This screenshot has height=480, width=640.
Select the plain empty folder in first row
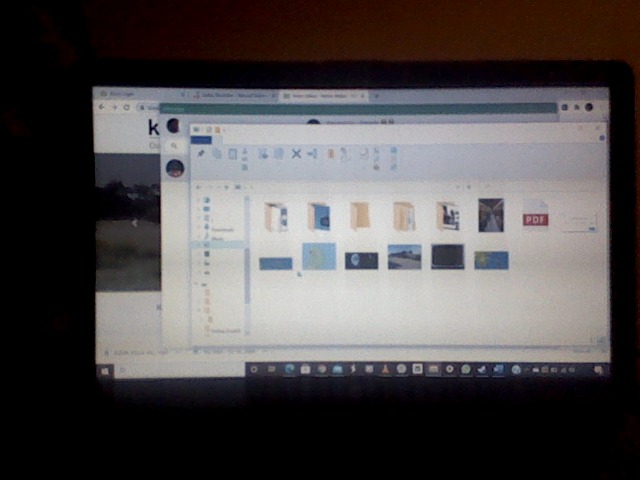click(360, 216)
